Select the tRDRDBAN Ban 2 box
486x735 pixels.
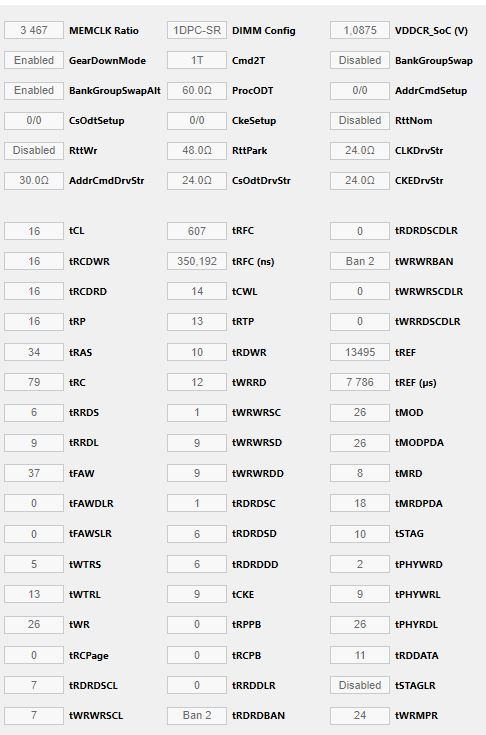pos(197,715)
